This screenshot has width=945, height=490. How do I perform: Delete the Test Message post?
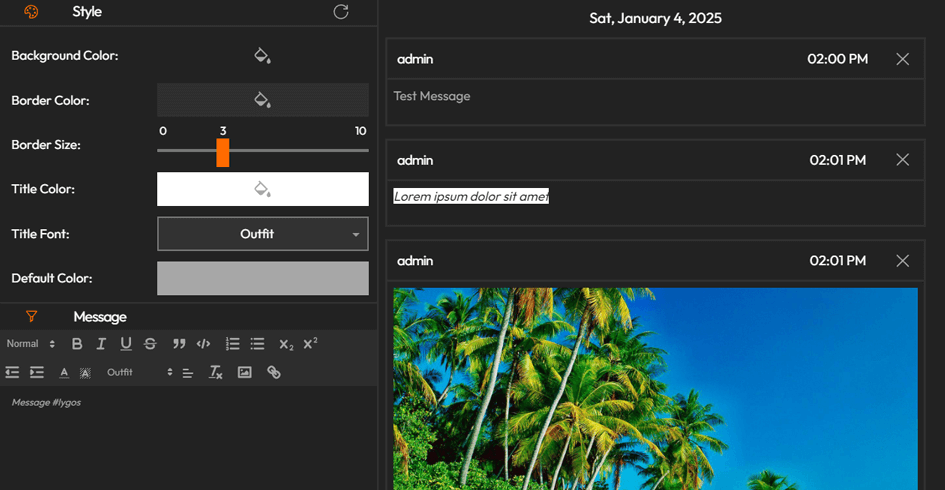point(902,59)
